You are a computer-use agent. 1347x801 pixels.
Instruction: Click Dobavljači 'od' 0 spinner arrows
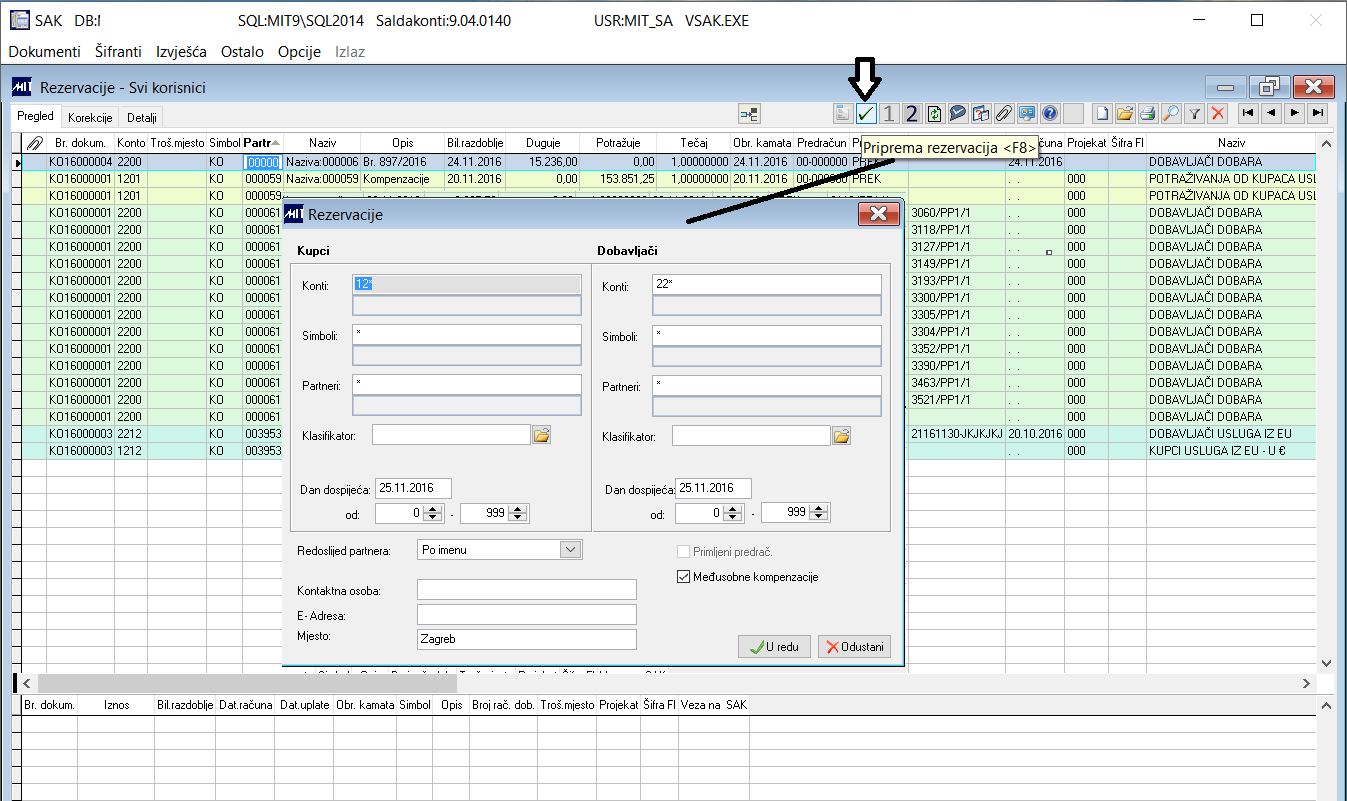point(733,513)
